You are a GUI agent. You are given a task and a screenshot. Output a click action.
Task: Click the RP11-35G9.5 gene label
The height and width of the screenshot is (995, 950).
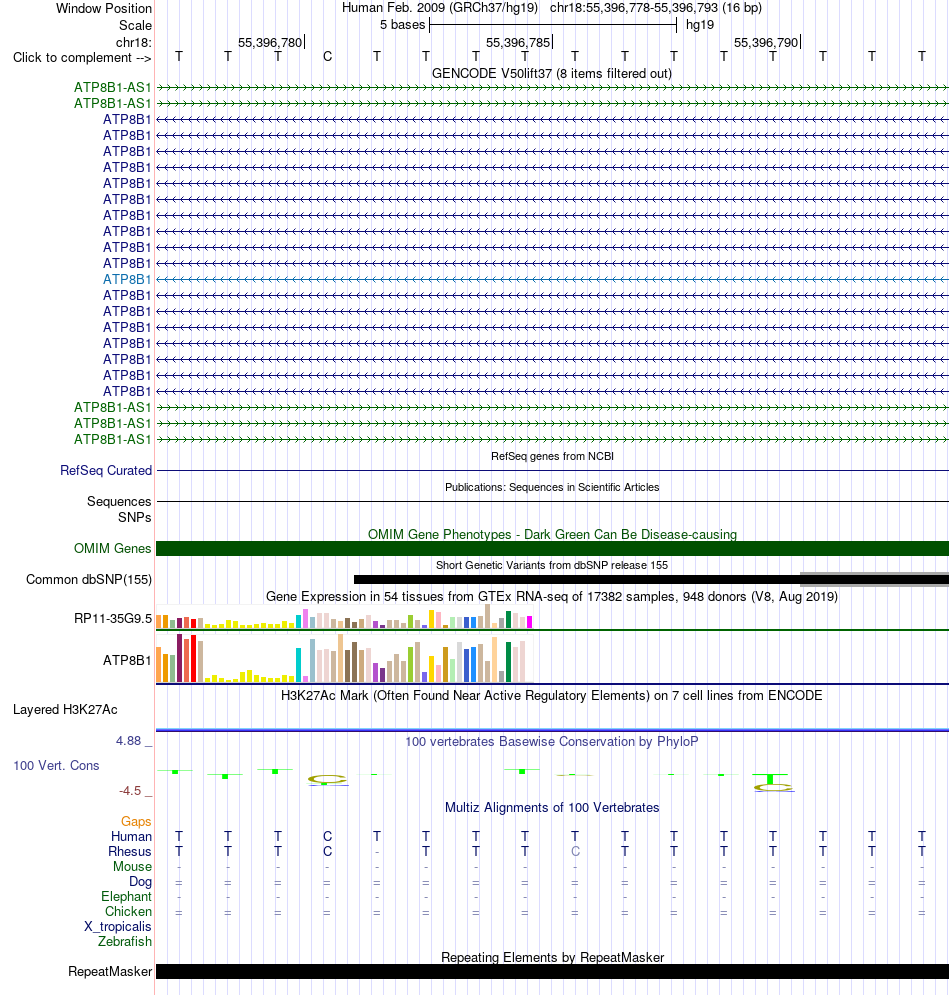113,618
